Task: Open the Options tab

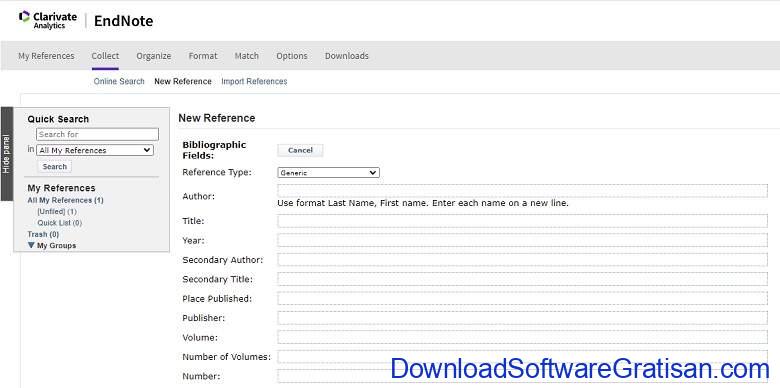Action: (292, 56)
